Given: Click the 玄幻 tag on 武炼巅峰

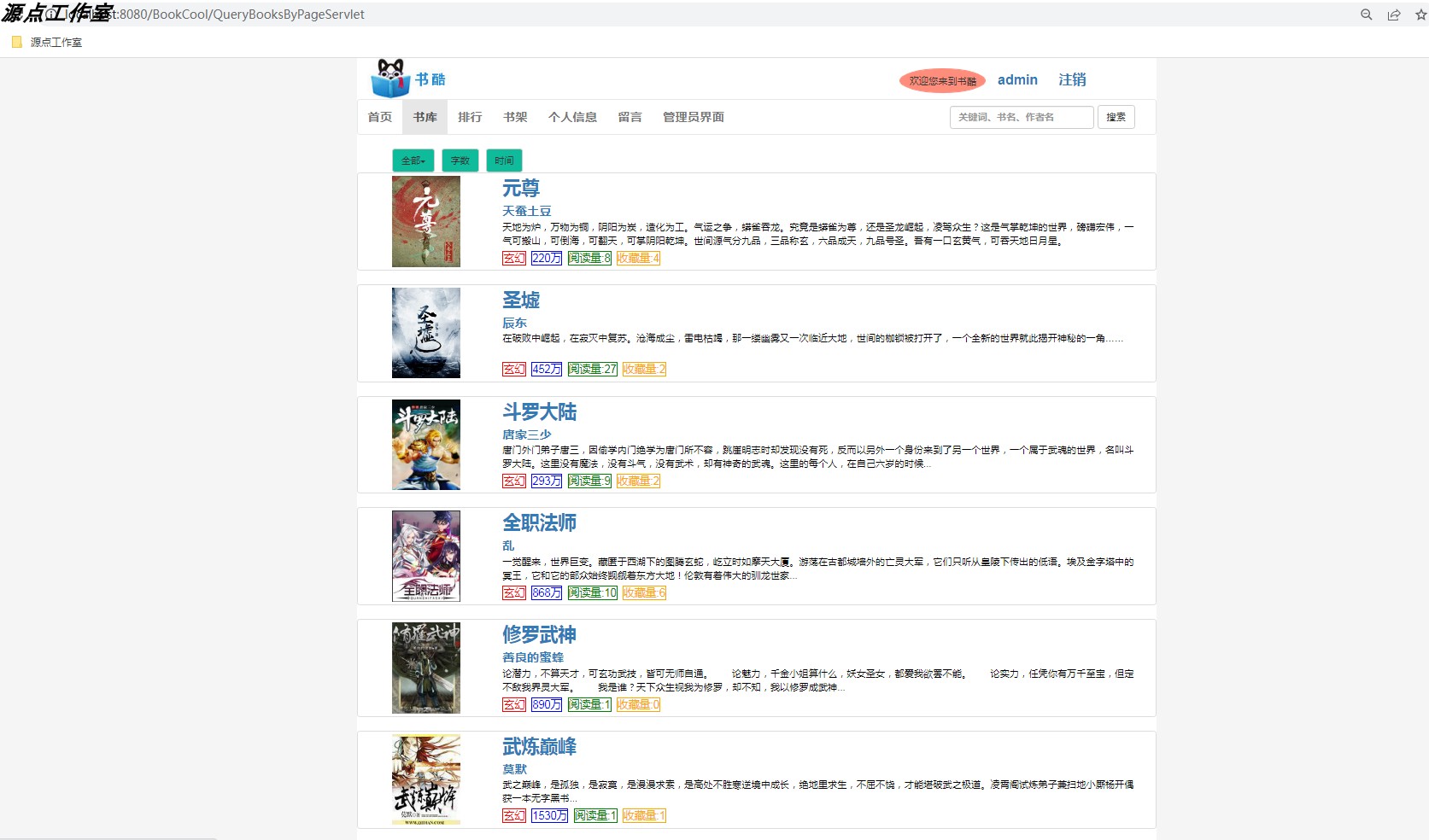Looking at the screenshot, I should pyautogui.click(x=513, y=816).
